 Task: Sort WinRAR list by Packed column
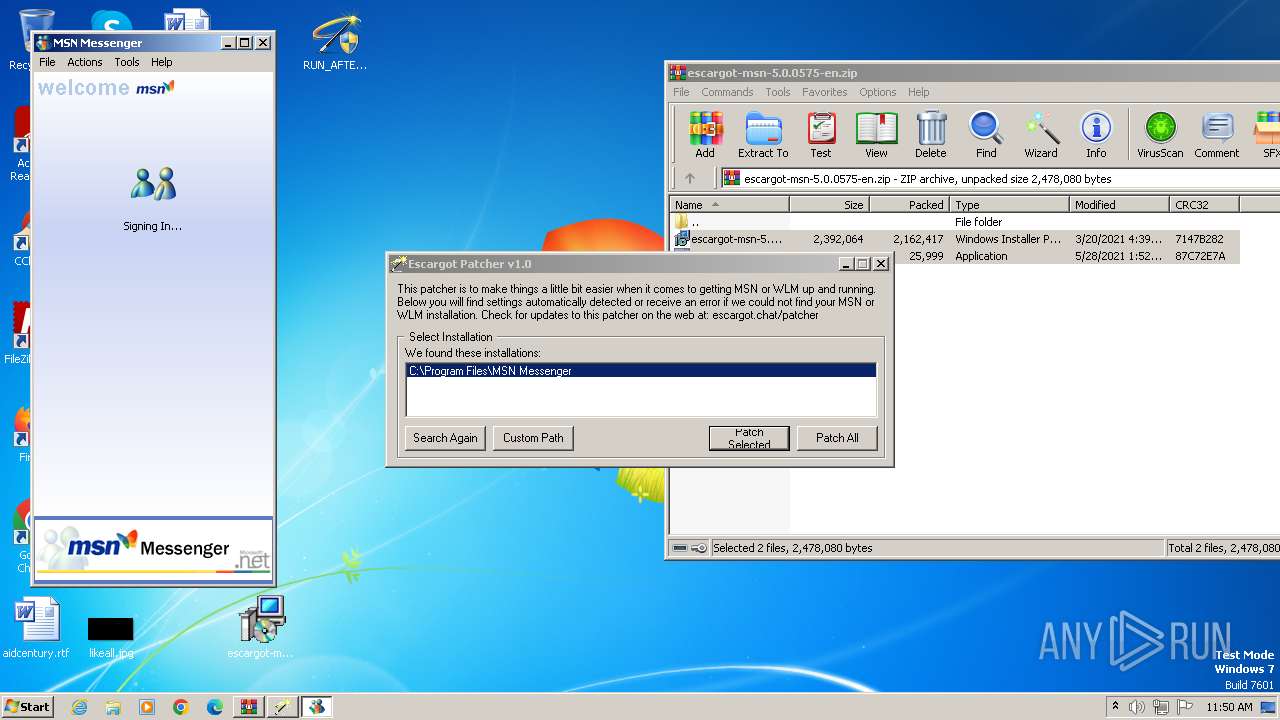[x=909, y=205]
